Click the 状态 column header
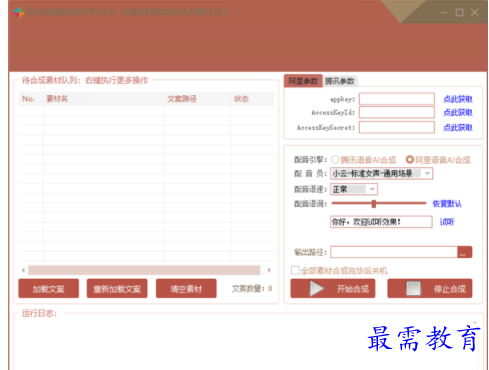The height and width of the screenshot is (370, 489). [x=252, y=99]
